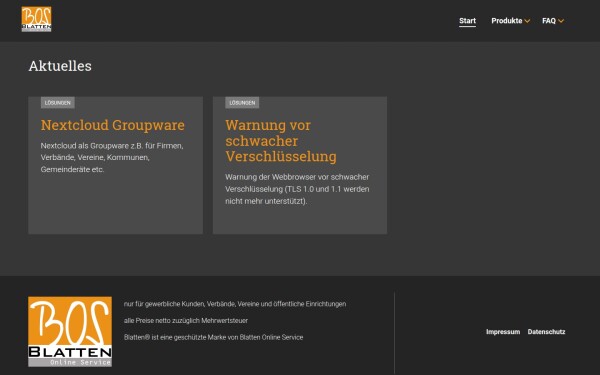Click footer text alle Preise netto
Viewport: 600px width, 375px height.
pos(186,320)
